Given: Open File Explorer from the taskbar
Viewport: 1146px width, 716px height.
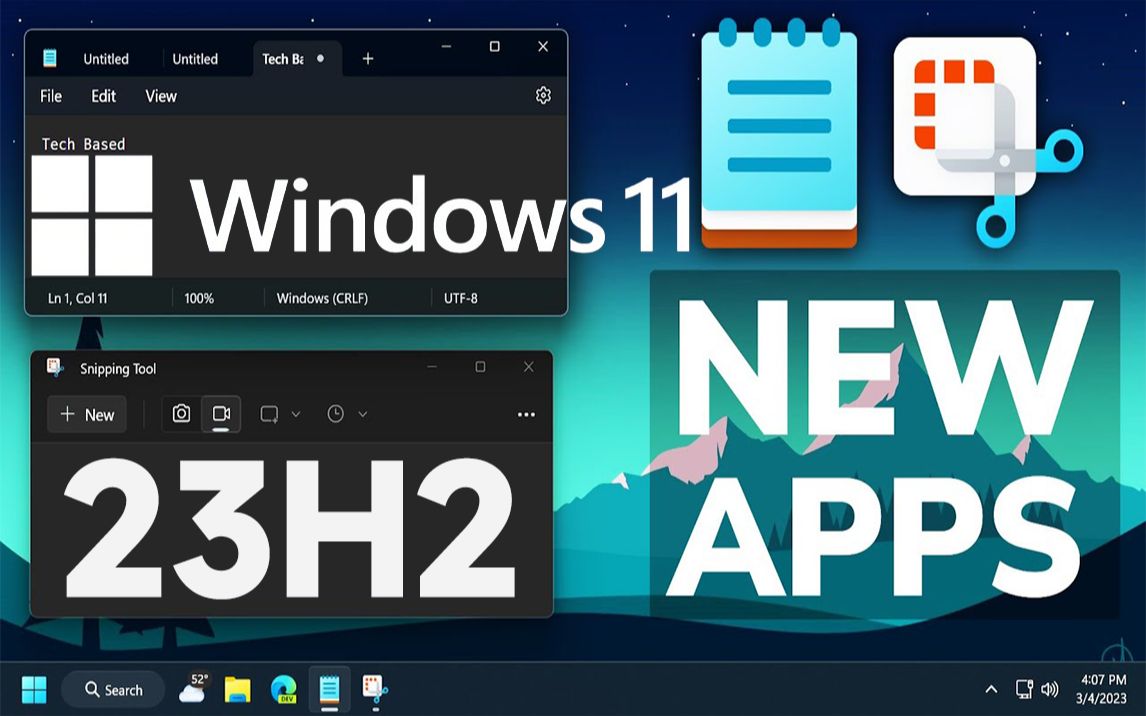Looking at the screenshot, I should pos(239,689).
